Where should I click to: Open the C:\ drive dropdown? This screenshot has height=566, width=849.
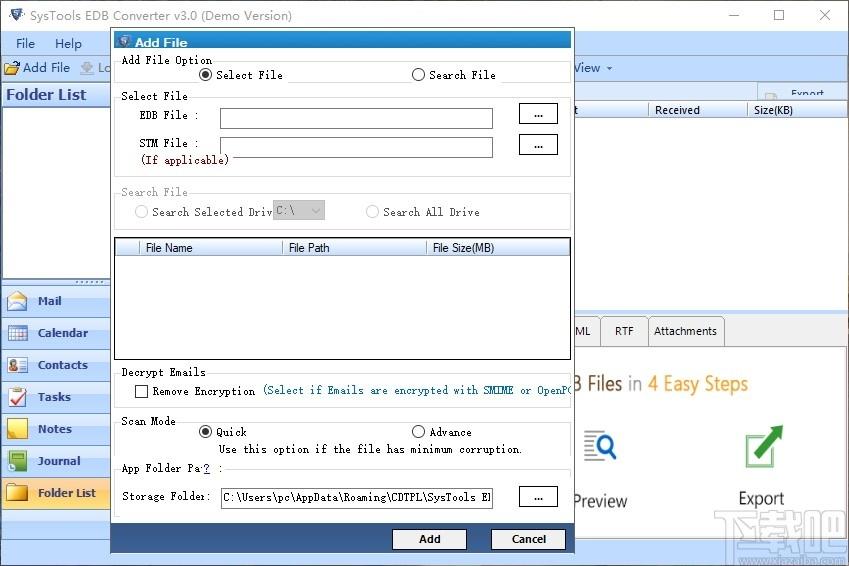299,210
